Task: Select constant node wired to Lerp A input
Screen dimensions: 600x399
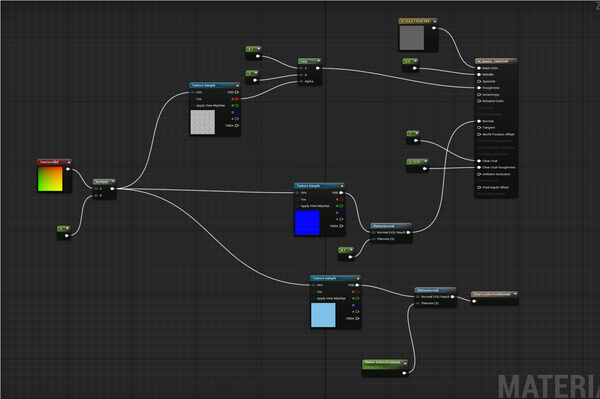Action: click(x=253, y=53)
